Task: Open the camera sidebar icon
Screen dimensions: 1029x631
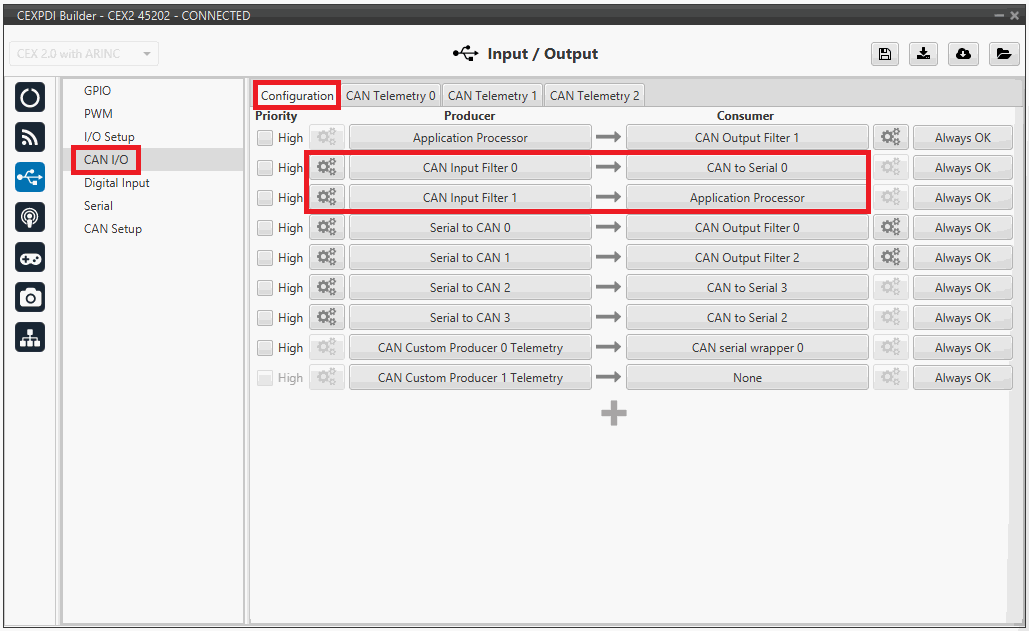Action: tap(30, 297)
